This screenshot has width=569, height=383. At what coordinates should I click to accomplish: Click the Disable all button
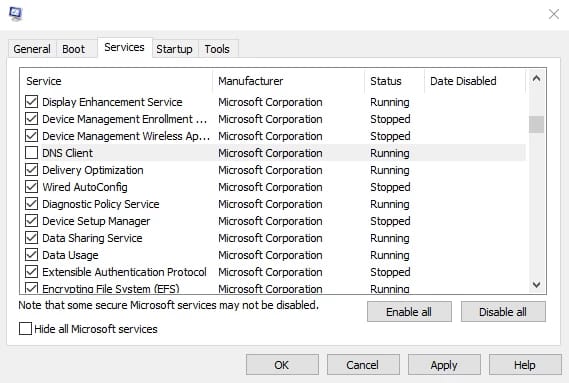(x=503, y=312)
